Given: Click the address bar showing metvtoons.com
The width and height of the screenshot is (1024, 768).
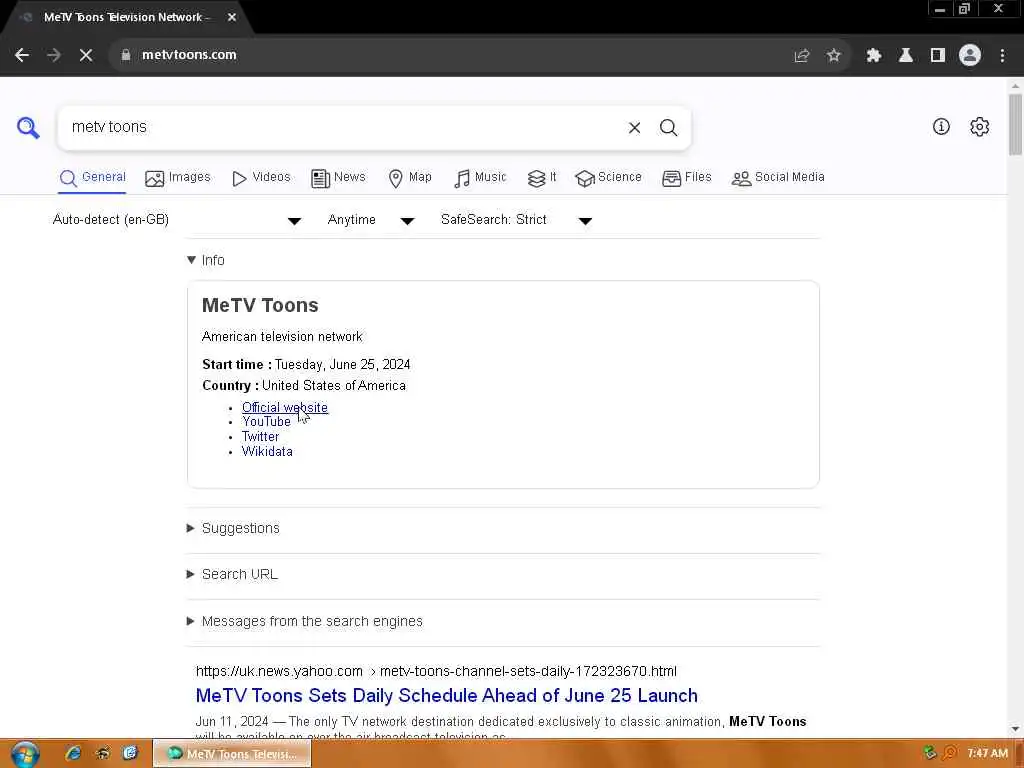Looking at the screenshot, I should pyautogui.click(x=451, y=56).
